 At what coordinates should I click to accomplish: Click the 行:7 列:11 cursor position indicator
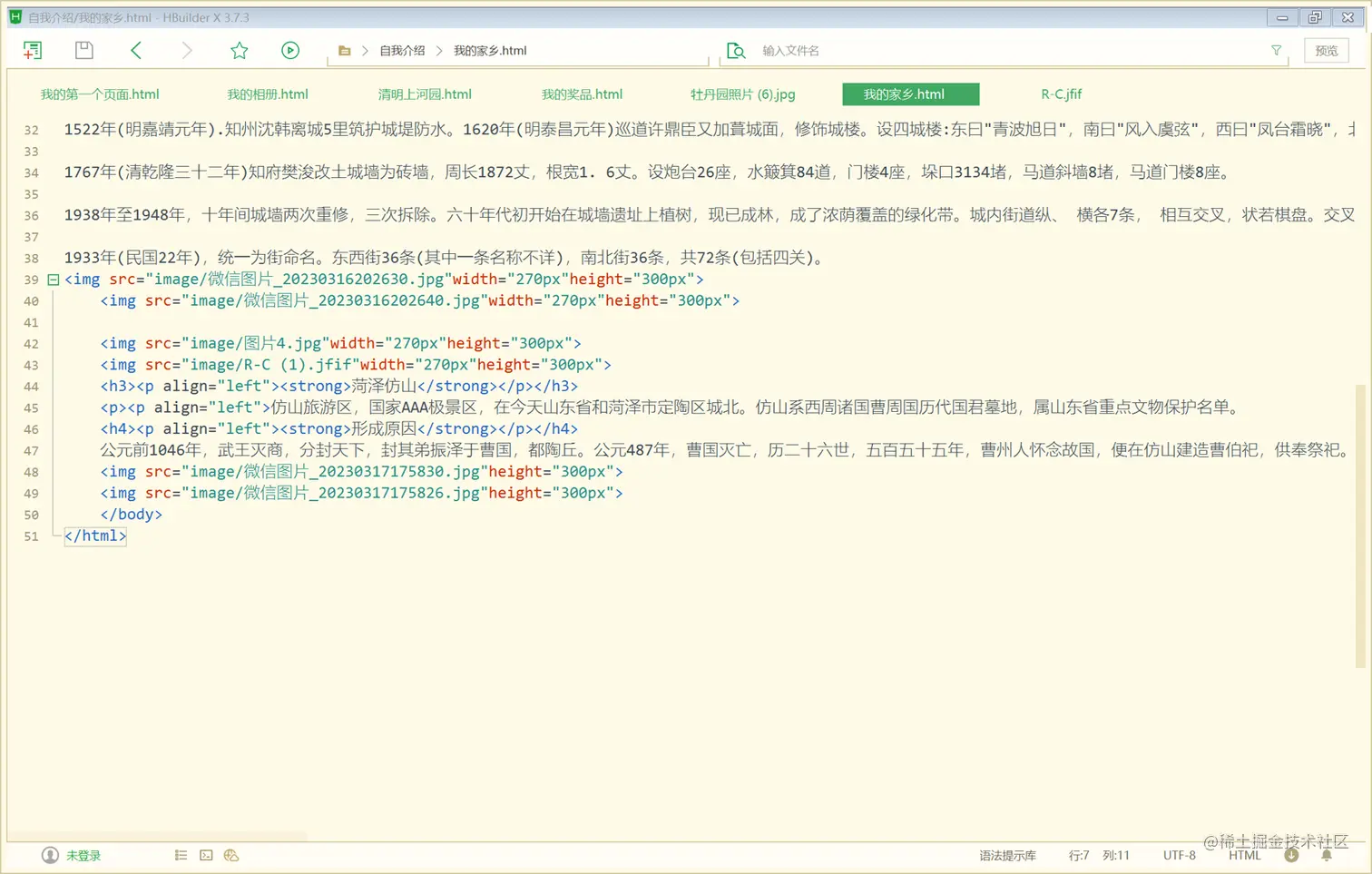(x=1099, y=856)
